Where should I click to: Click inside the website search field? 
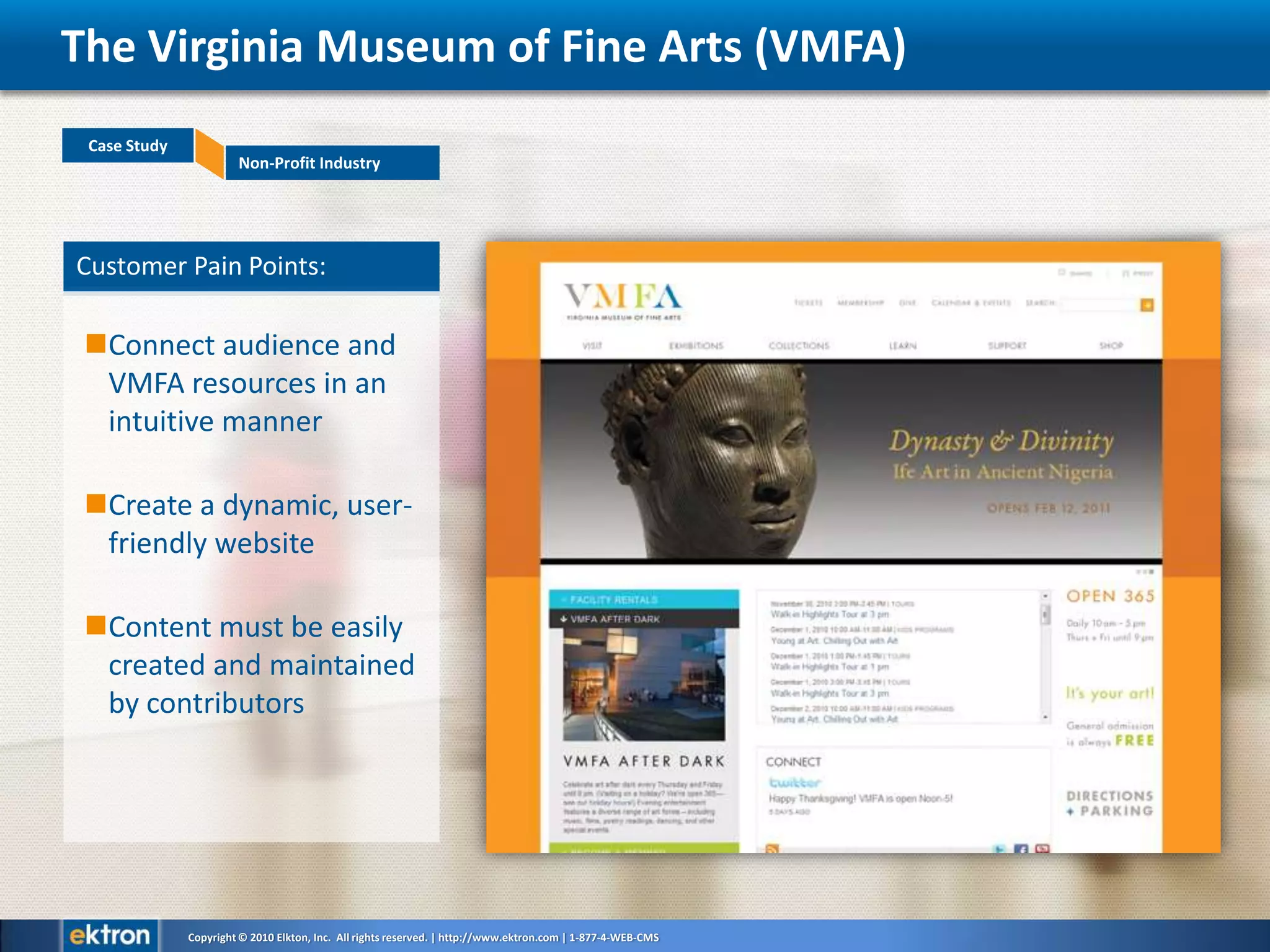1099,304
